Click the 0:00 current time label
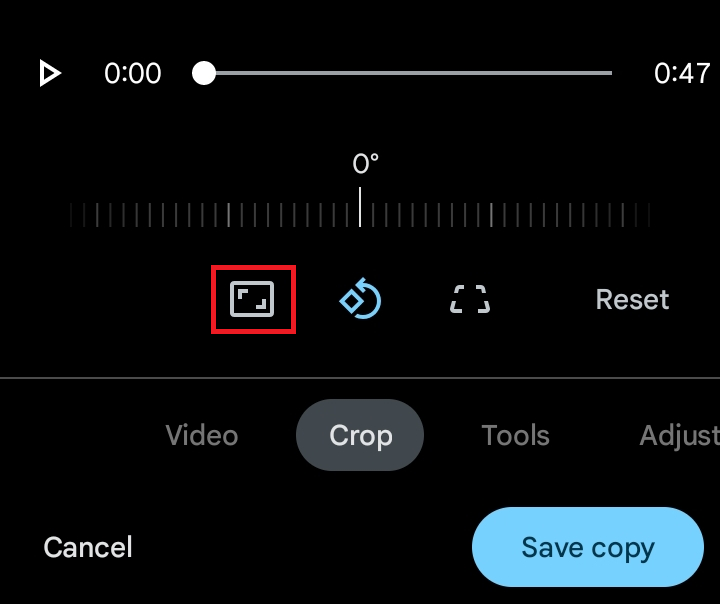 [x=132, y=73]
